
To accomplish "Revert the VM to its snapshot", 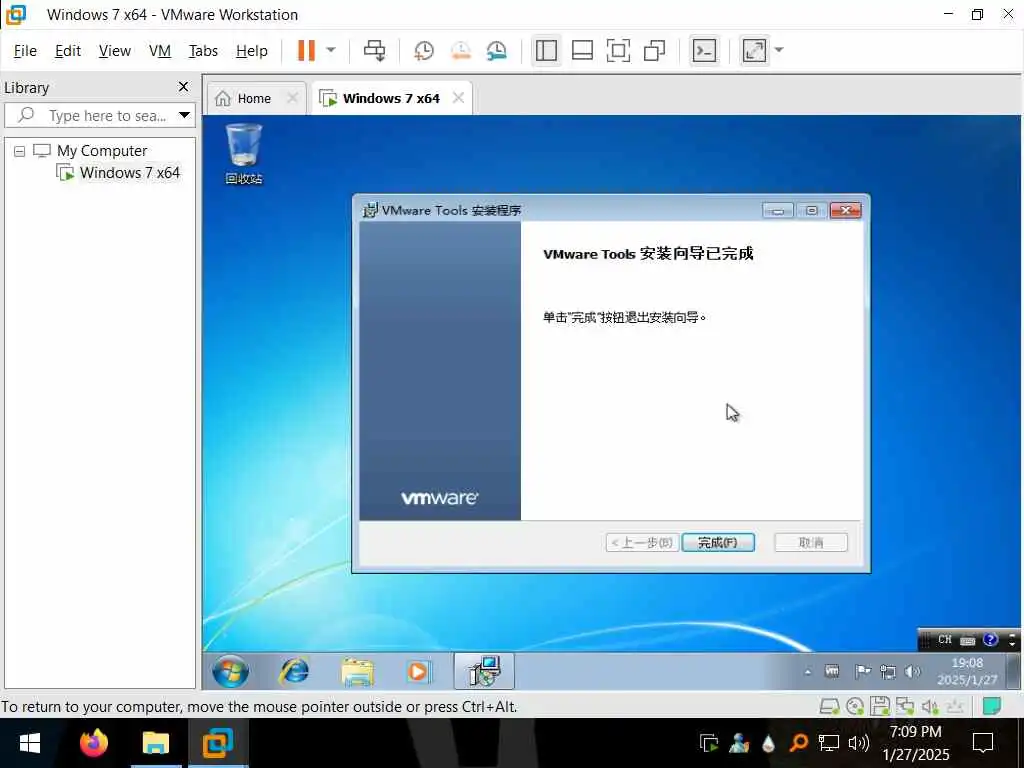I will coord(460,50).
